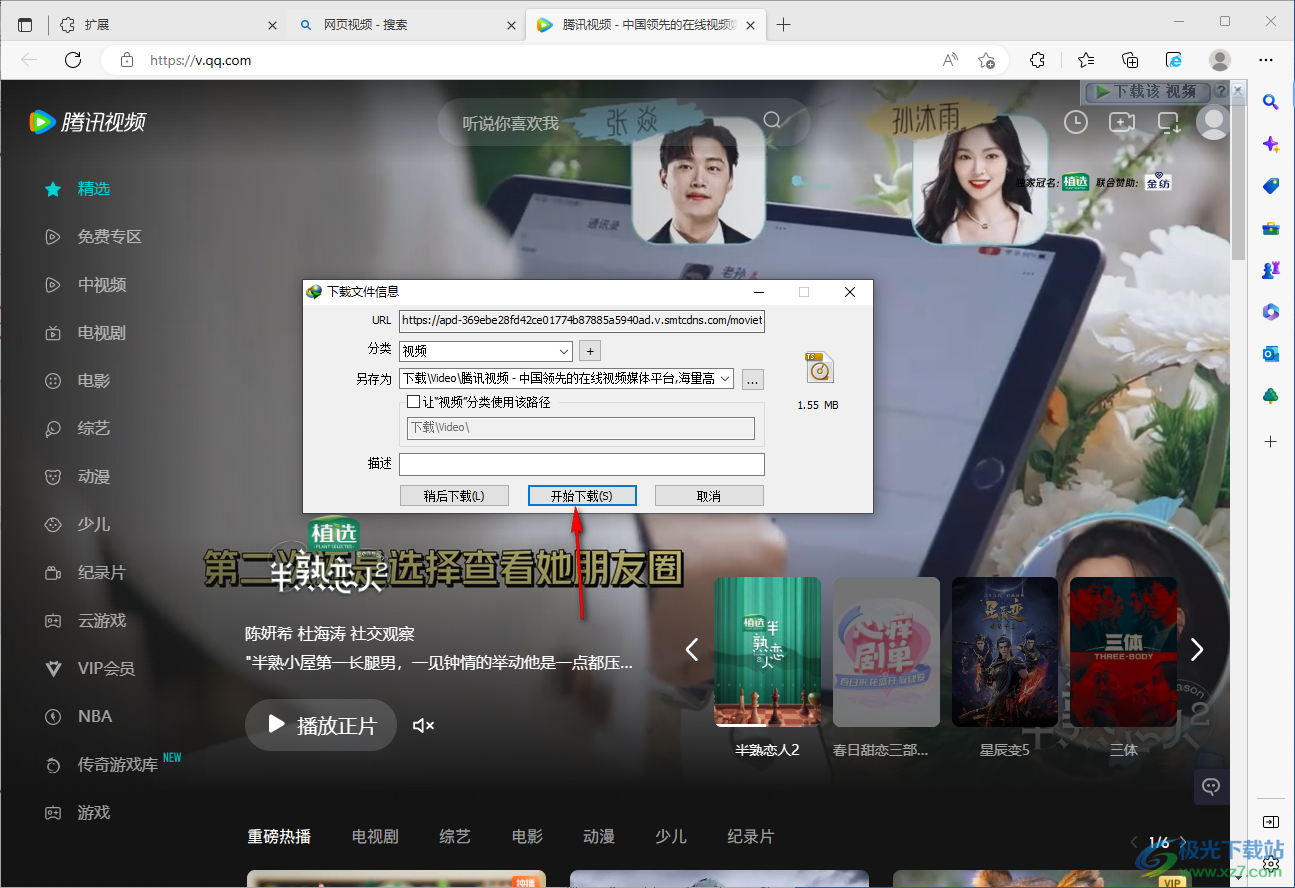Open the watch history clock icon

1075,122
